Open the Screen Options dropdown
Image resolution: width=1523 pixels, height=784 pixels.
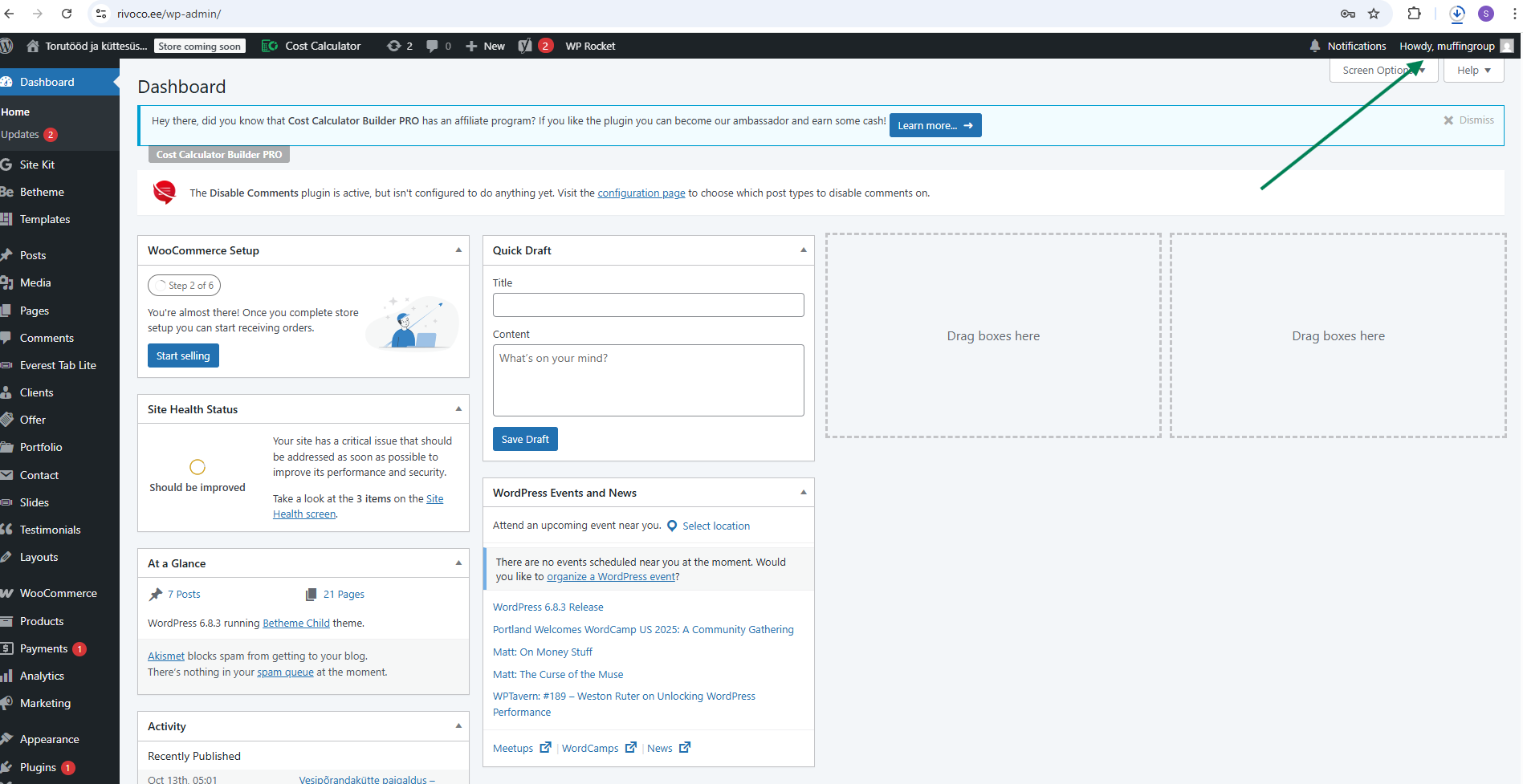pyautogui.click(x=1383, y=71)
